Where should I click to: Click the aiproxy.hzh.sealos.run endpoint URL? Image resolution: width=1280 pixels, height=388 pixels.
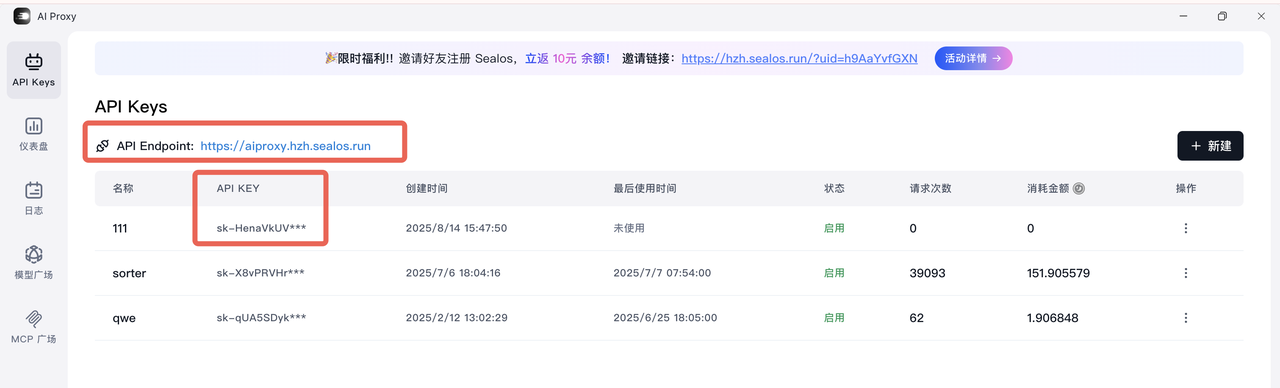tap(285, 146)
